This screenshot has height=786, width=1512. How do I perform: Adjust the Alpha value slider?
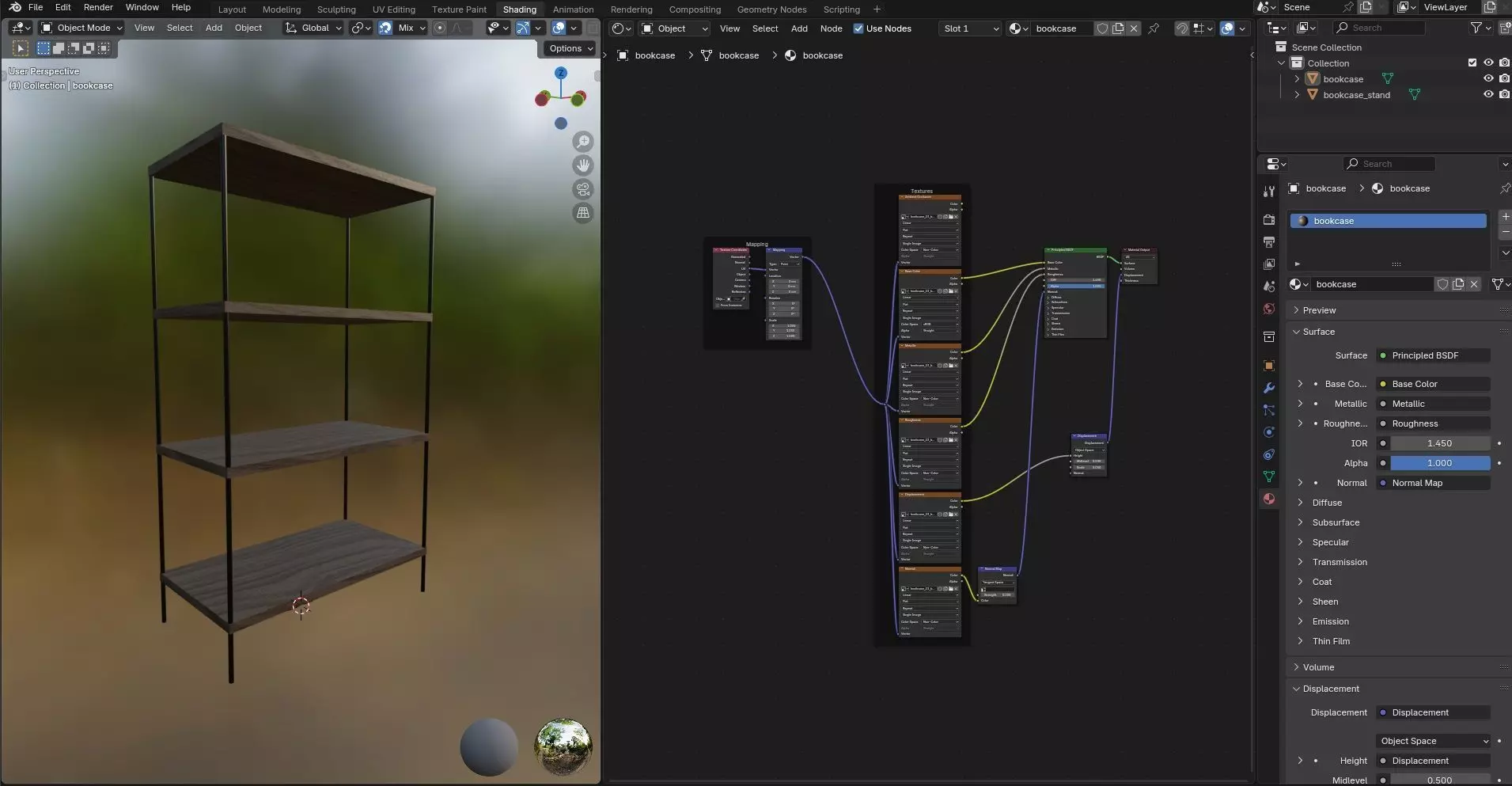(1440, 463)
